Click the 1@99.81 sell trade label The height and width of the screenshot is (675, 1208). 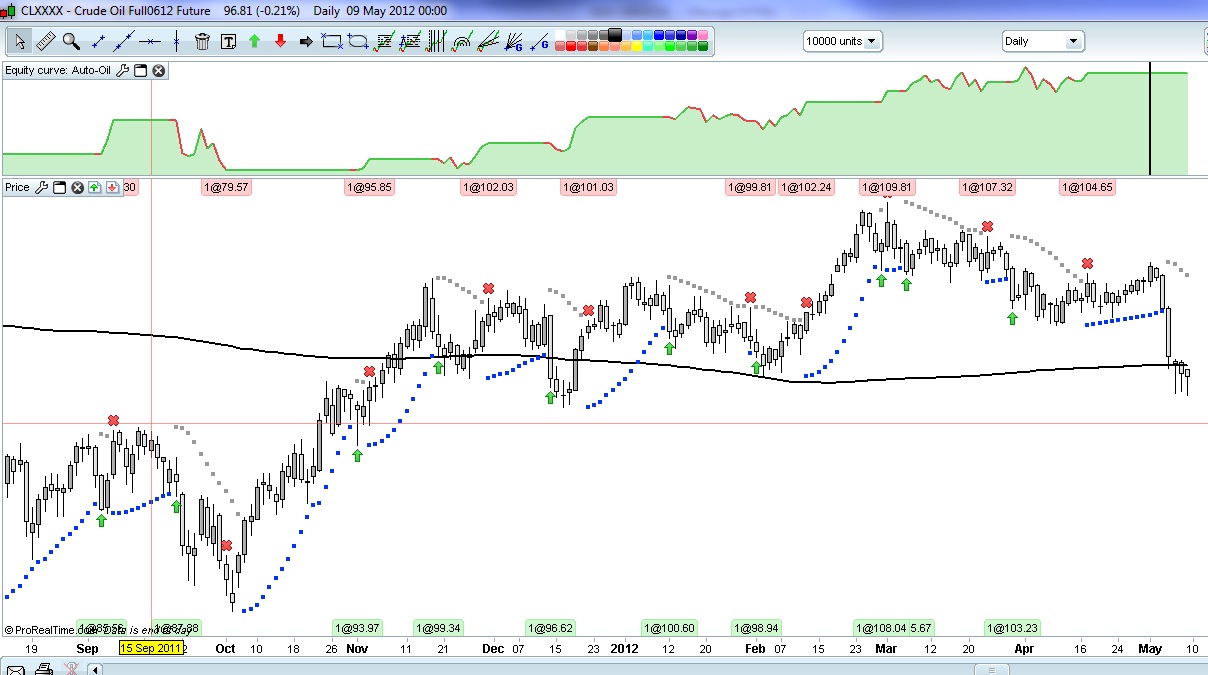click(x=750, y=187)
